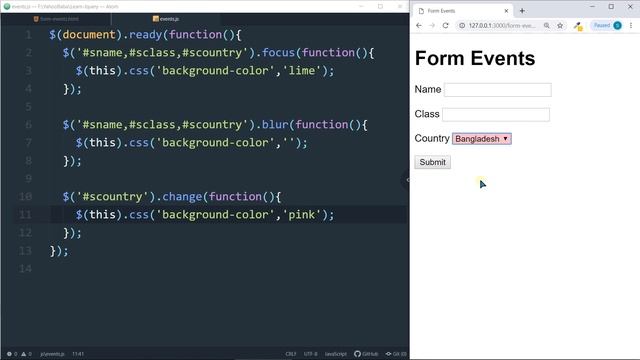View site information icon in address bar

click(x=462, y=25)
